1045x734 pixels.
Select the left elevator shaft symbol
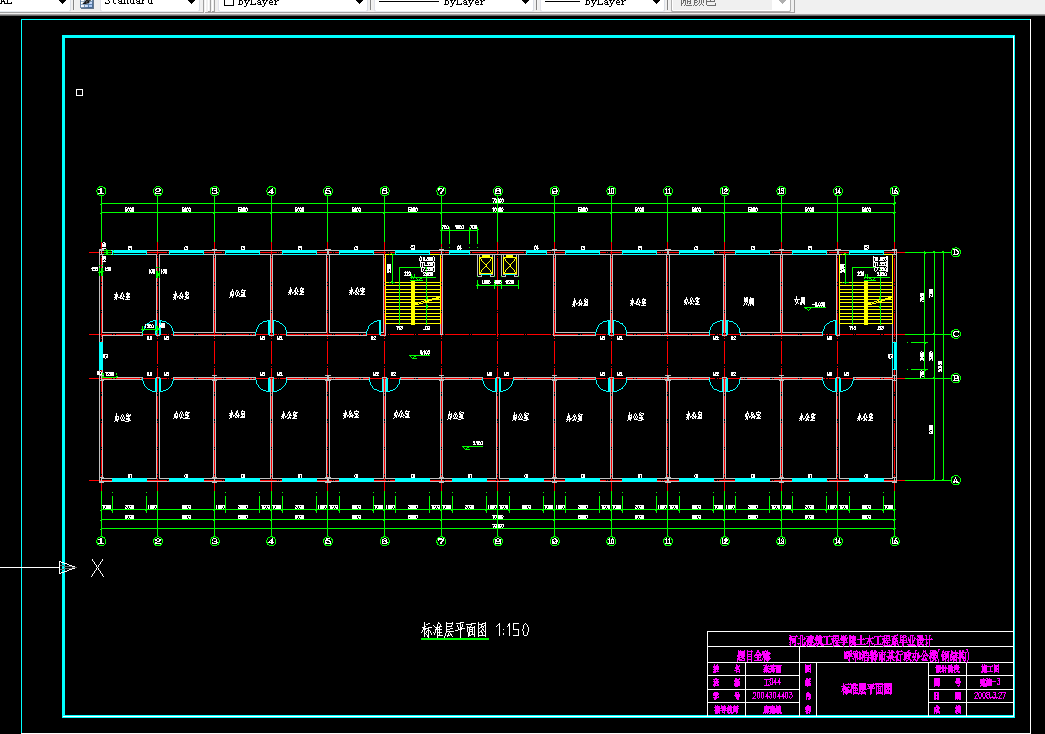pos(486,266)
